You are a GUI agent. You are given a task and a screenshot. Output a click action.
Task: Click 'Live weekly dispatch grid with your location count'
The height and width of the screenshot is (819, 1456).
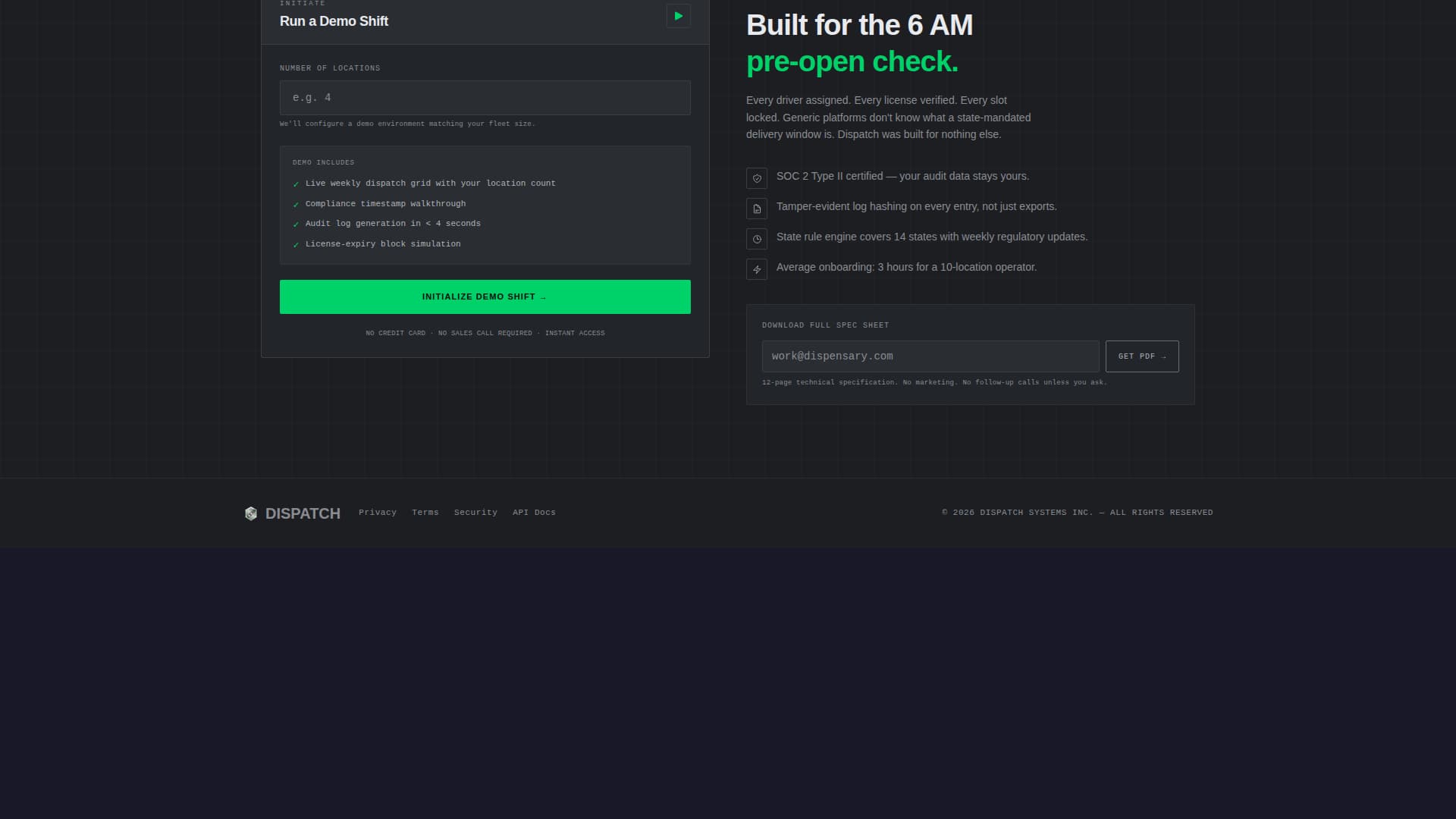pos(430,184)
